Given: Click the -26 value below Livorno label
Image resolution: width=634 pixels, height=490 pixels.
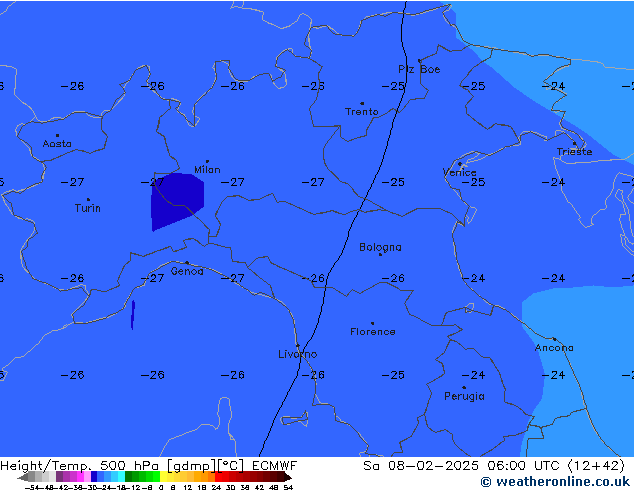Looking at the screenshot, I should [x=313, y=375].
